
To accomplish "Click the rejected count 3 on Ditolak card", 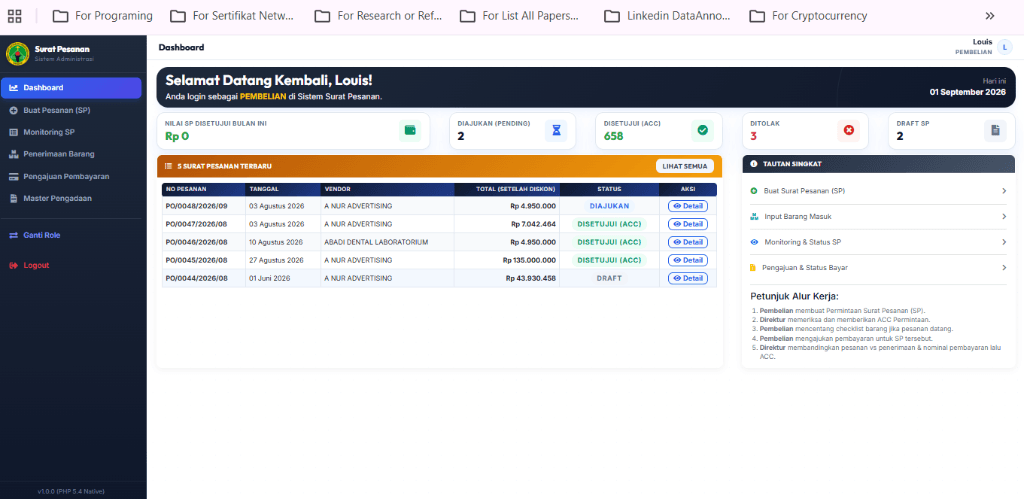I will (x=753, y=137).
